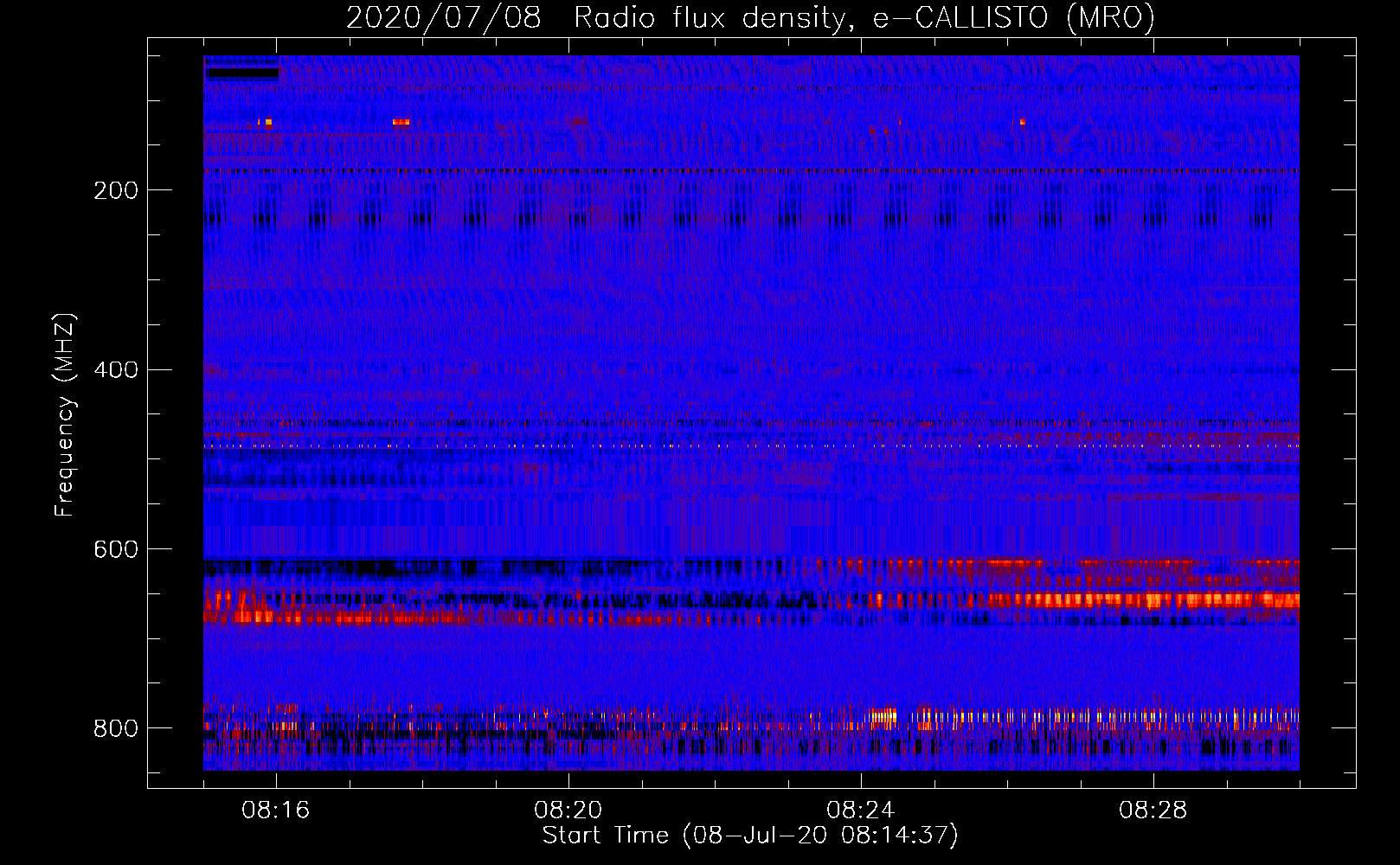Click the 08:28 time tick label
Viewport: 1400px width, 865px height.
1153,811
